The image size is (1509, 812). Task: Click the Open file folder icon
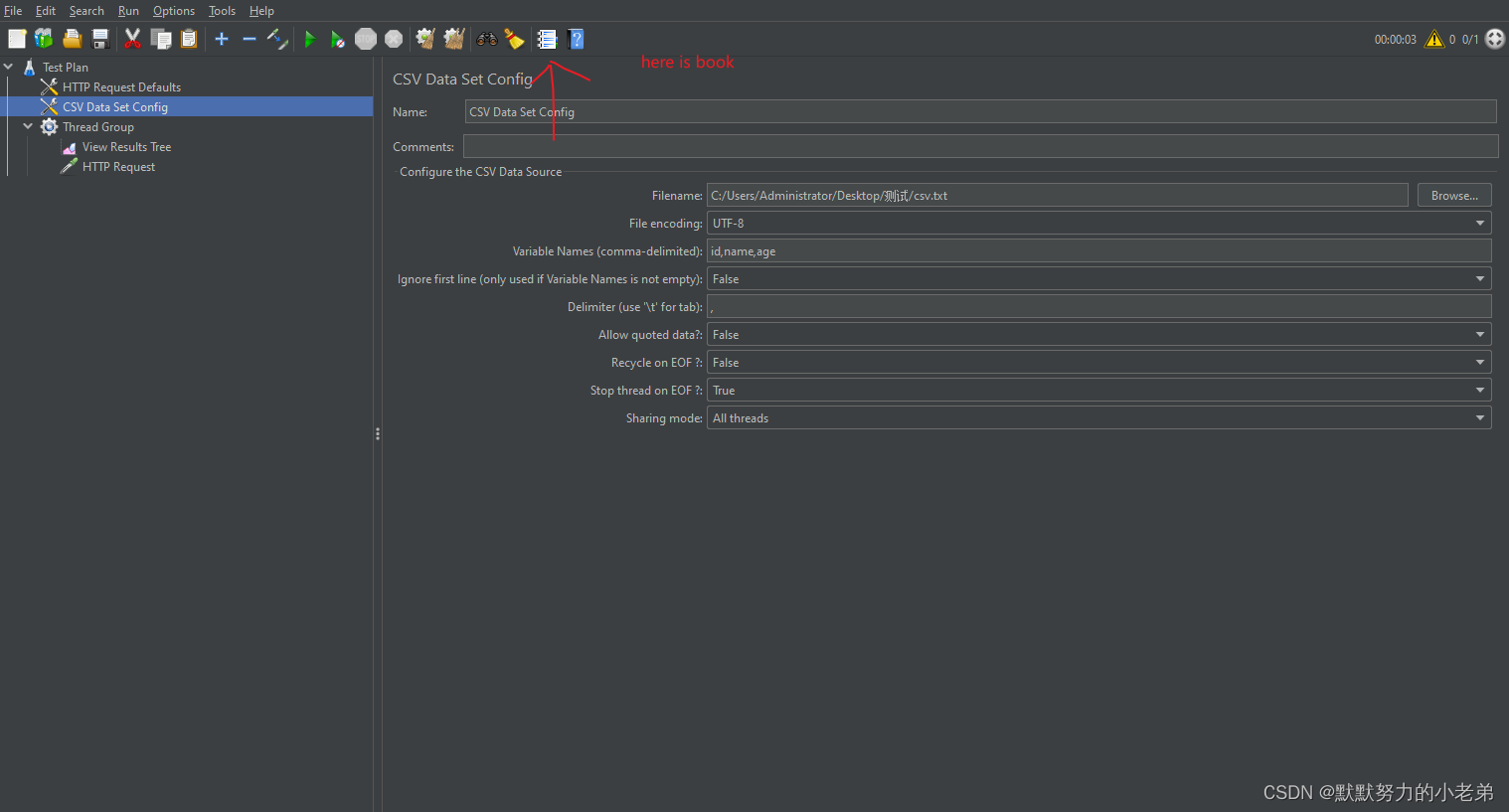click(x=72, y=39)
